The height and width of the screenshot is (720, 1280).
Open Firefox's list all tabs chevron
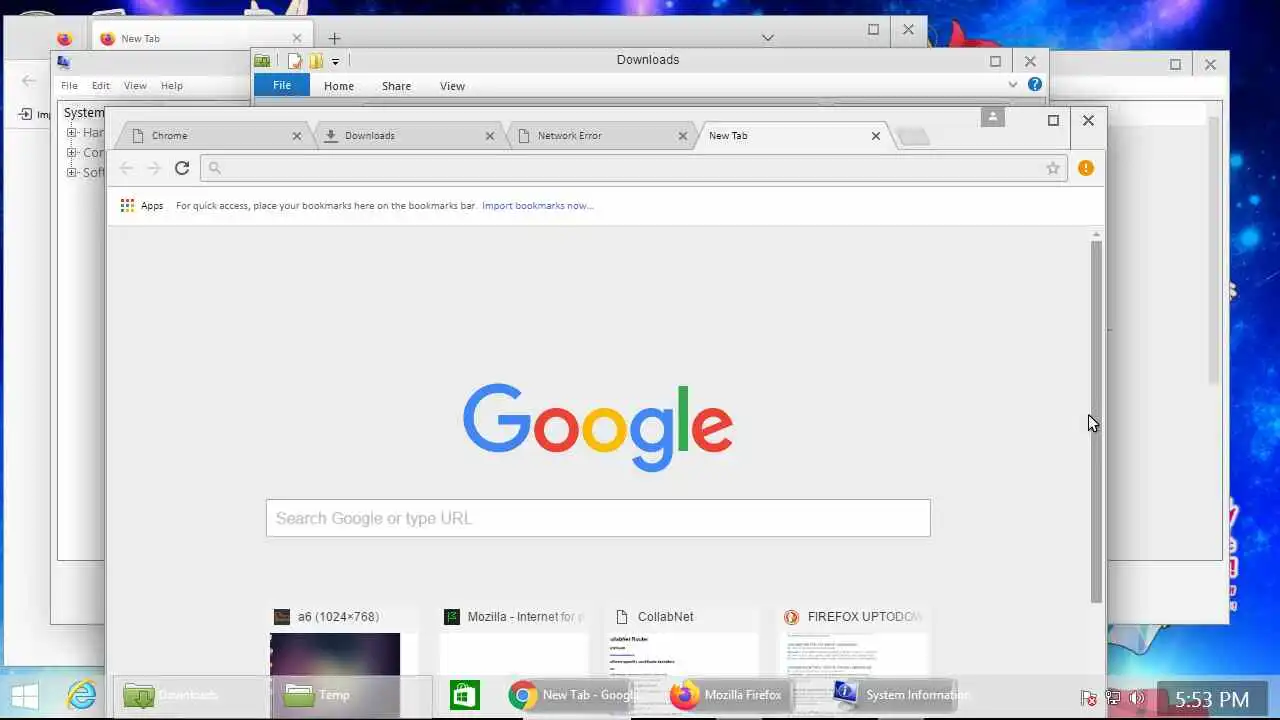pyautogui.click(x=767, y=38)
